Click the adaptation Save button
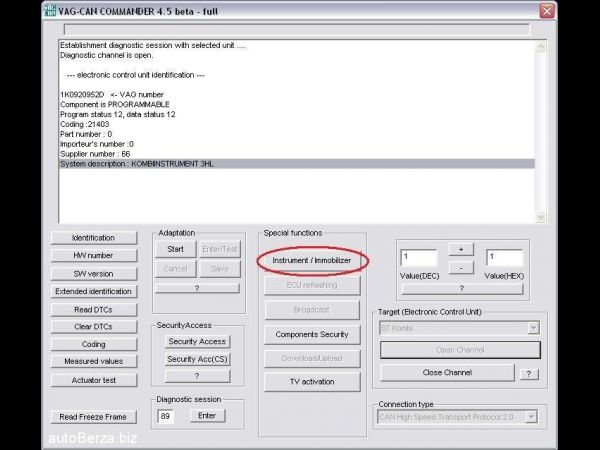Viewport: 600px width, 450px height. [220, 269]
